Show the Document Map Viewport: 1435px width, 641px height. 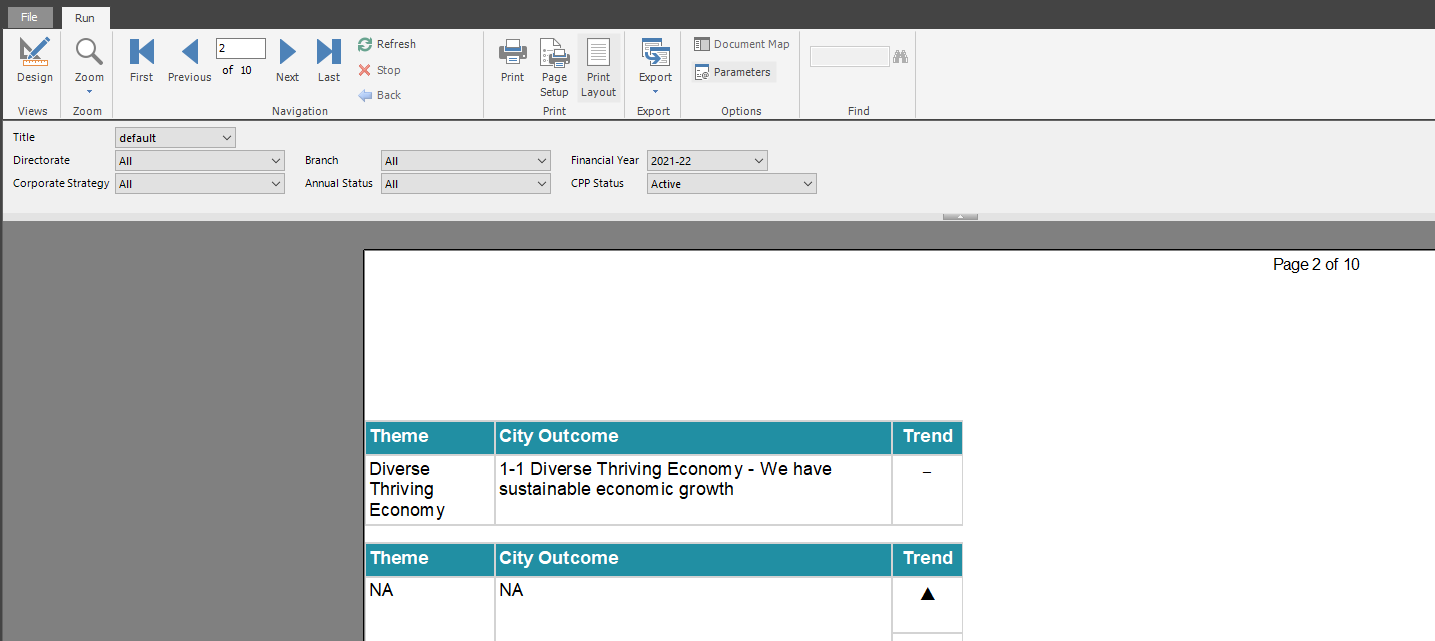click(742, 44)
